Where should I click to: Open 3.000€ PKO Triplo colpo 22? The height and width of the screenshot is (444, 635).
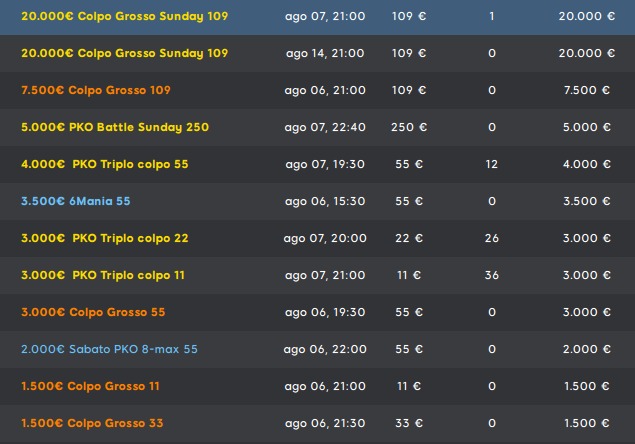[x=318, y=238]
